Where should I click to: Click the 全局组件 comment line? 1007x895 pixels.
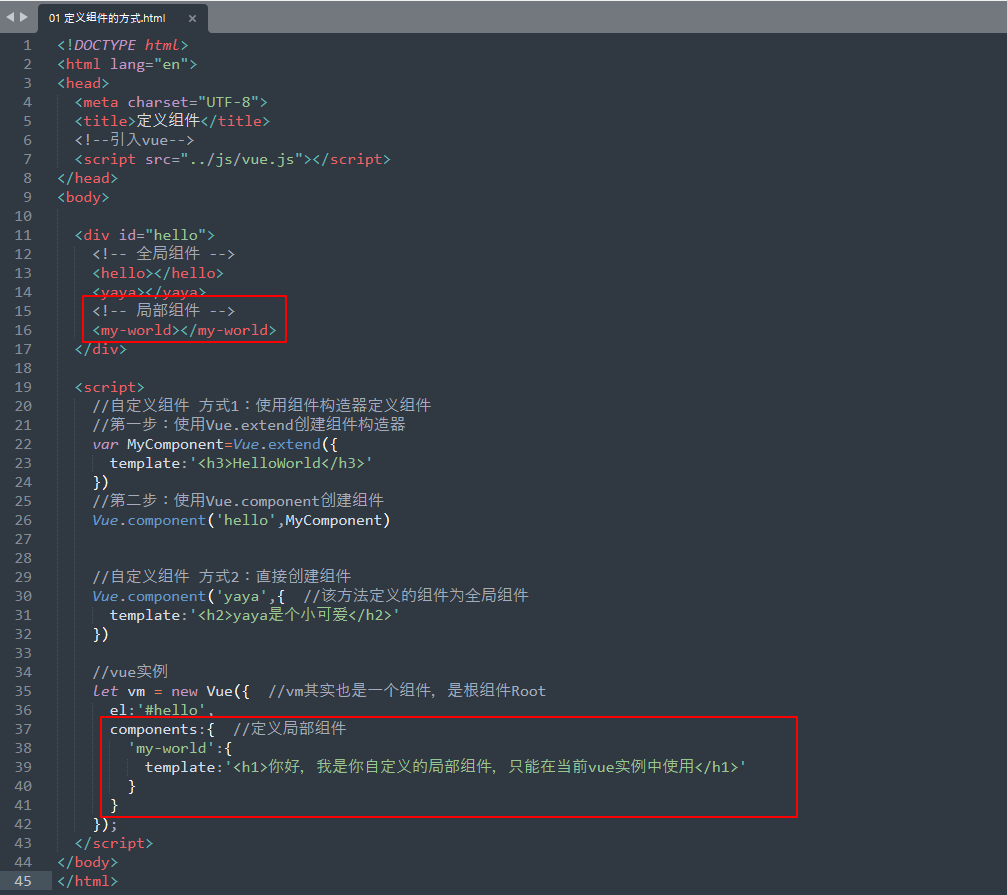point(164,254)
